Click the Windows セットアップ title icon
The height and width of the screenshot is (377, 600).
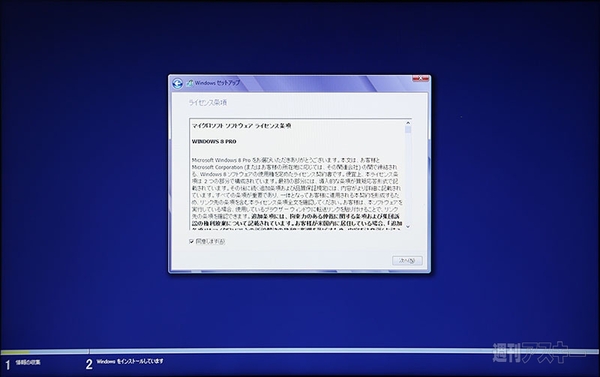[189, 83]
